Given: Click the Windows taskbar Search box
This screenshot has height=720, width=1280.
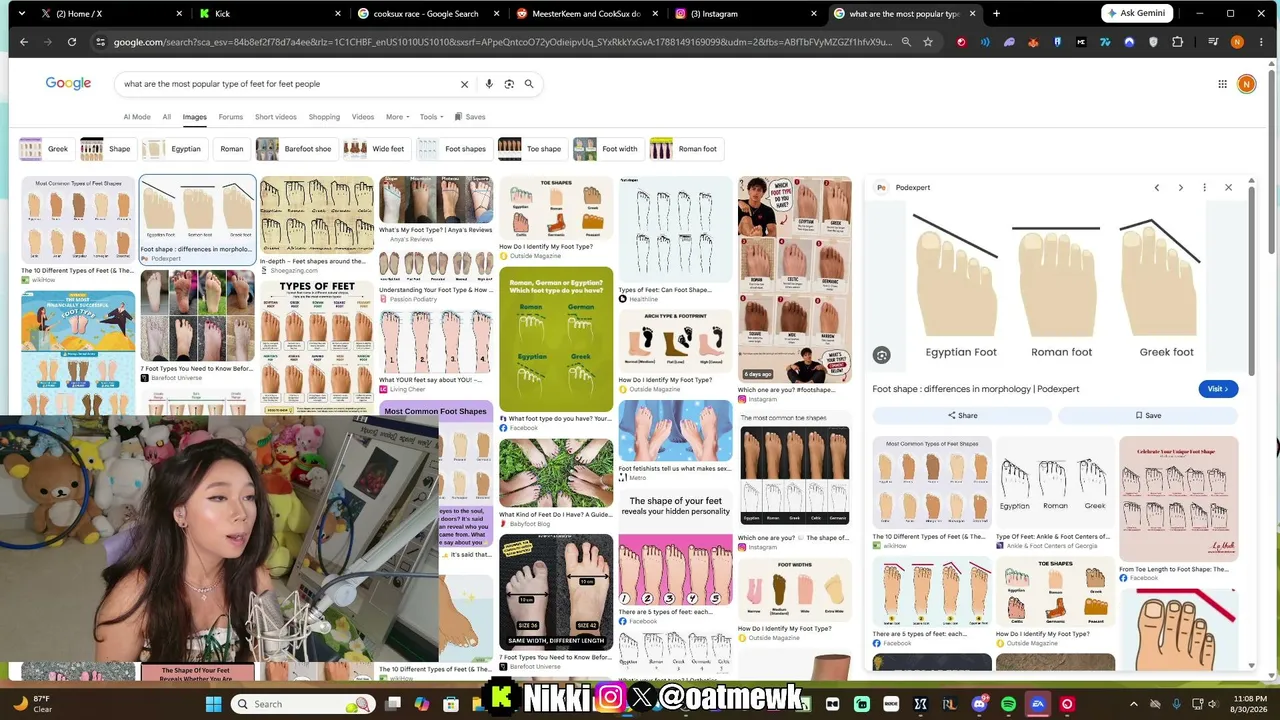Looking at the screenshot, I should (304, 704).
